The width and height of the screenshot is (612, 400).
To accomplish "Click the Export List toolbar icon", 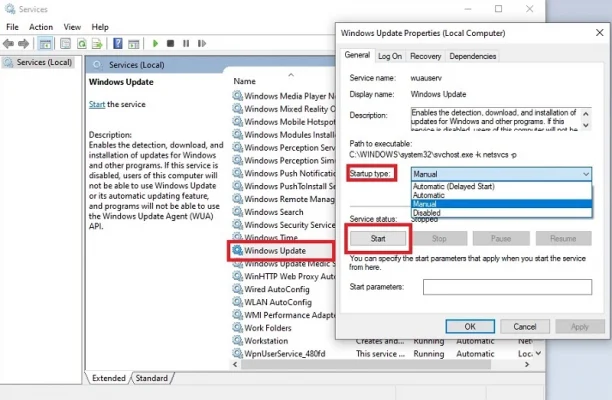I will (x=98, y=44).
